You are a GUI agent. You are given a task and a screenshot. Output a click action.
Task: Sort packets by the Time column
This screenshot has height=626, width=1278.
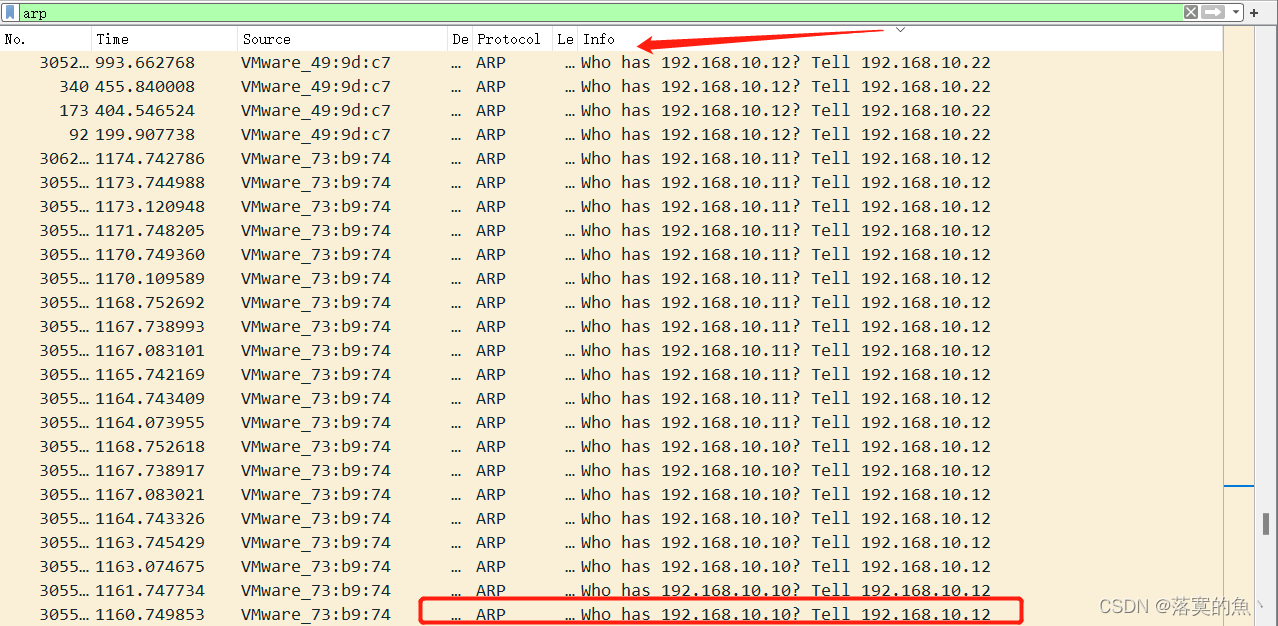165,39
